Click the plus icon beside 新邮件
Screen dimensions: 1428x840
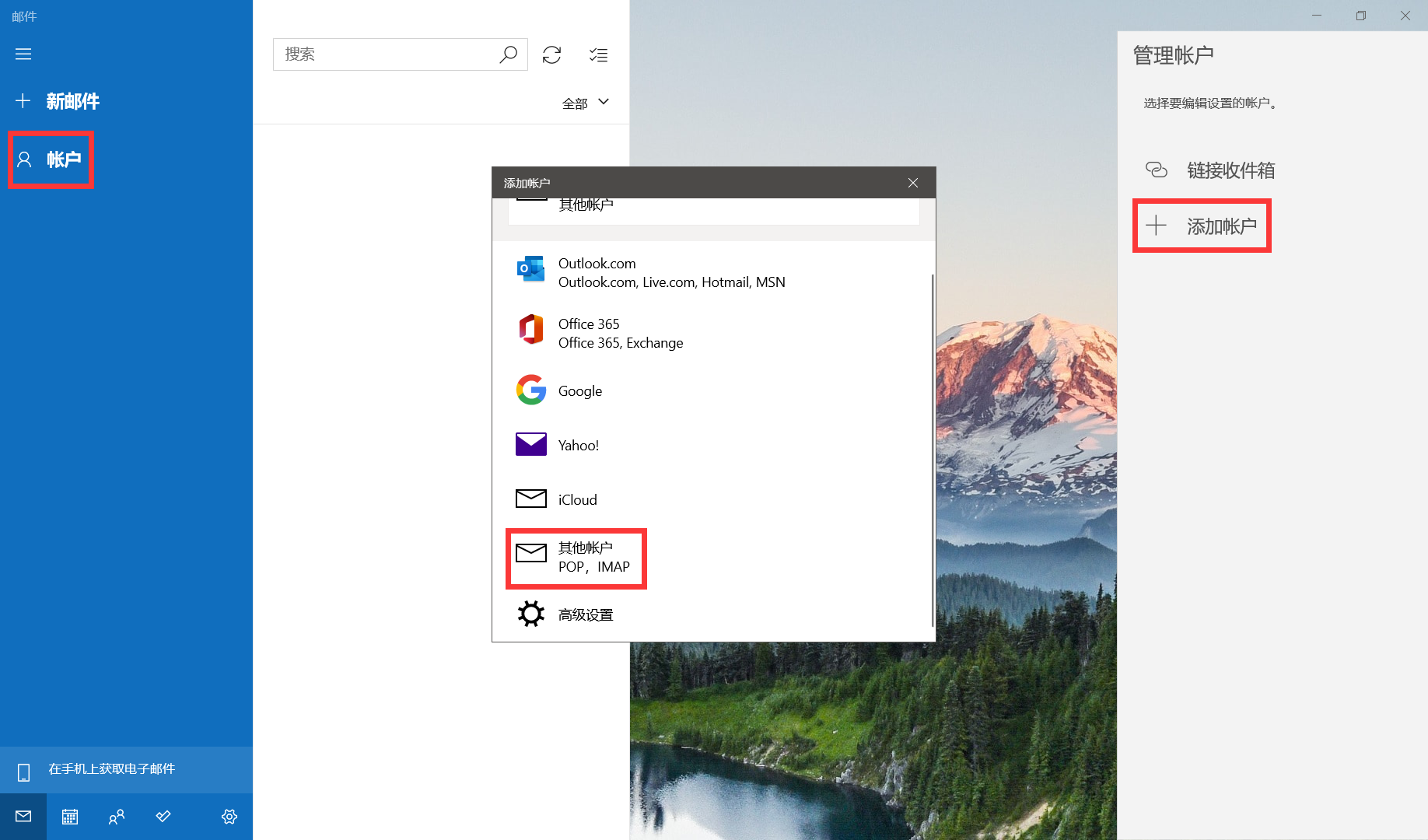click(23, 101)
